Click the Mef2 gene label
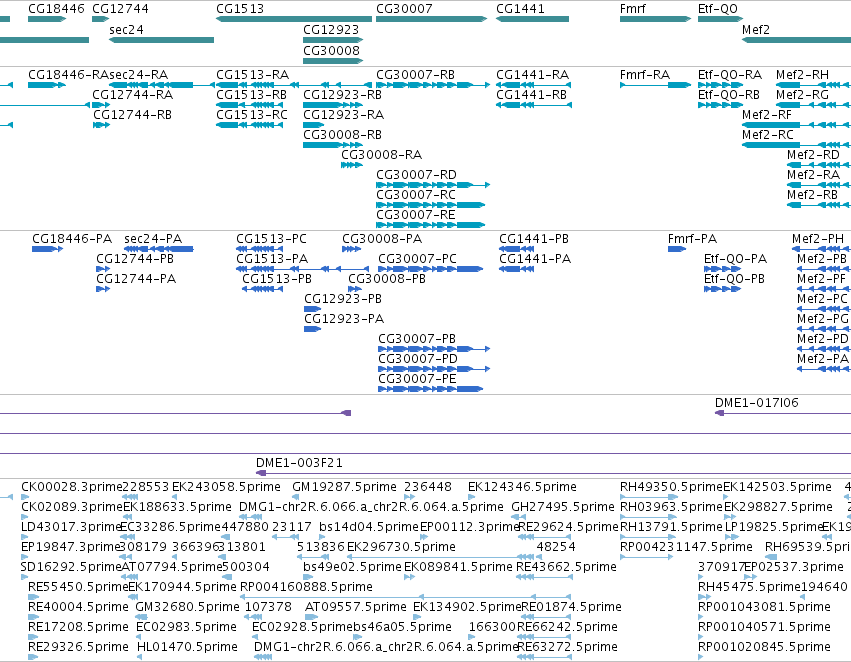Image resolution: width=851 pixels, height=662 pixels. tap(756, 30)
